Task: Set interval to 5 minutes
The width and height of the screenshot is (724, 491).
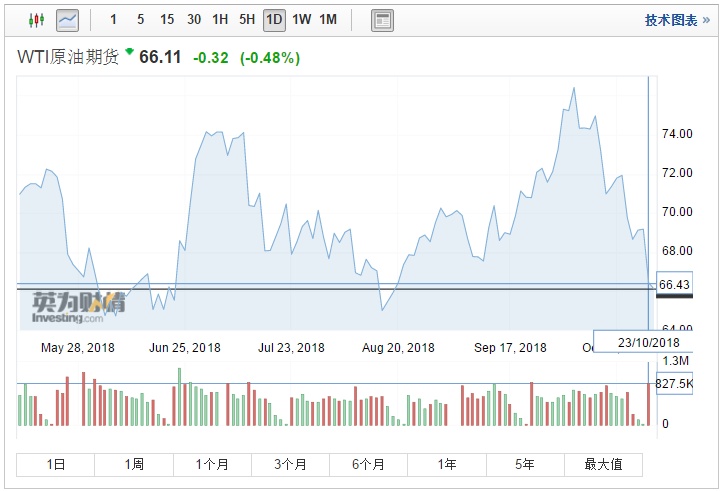Action: [x=140, y=19]
